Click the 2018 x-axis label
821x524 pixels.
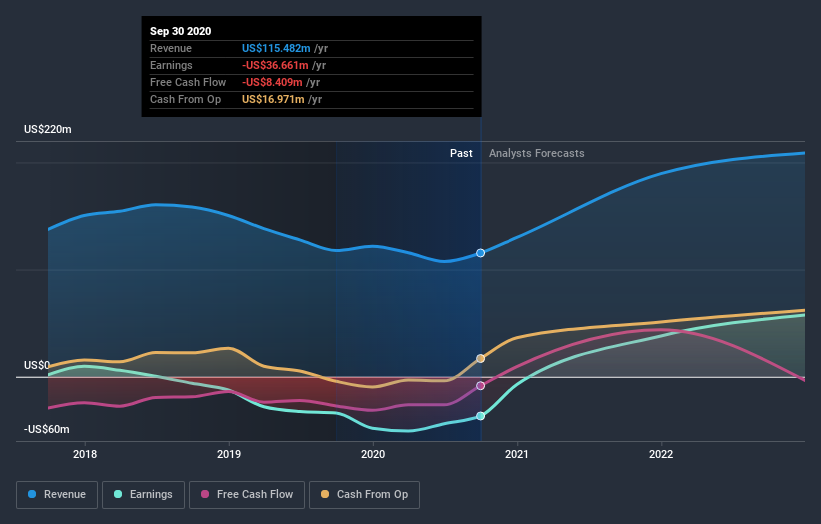(x=85, y=454)
